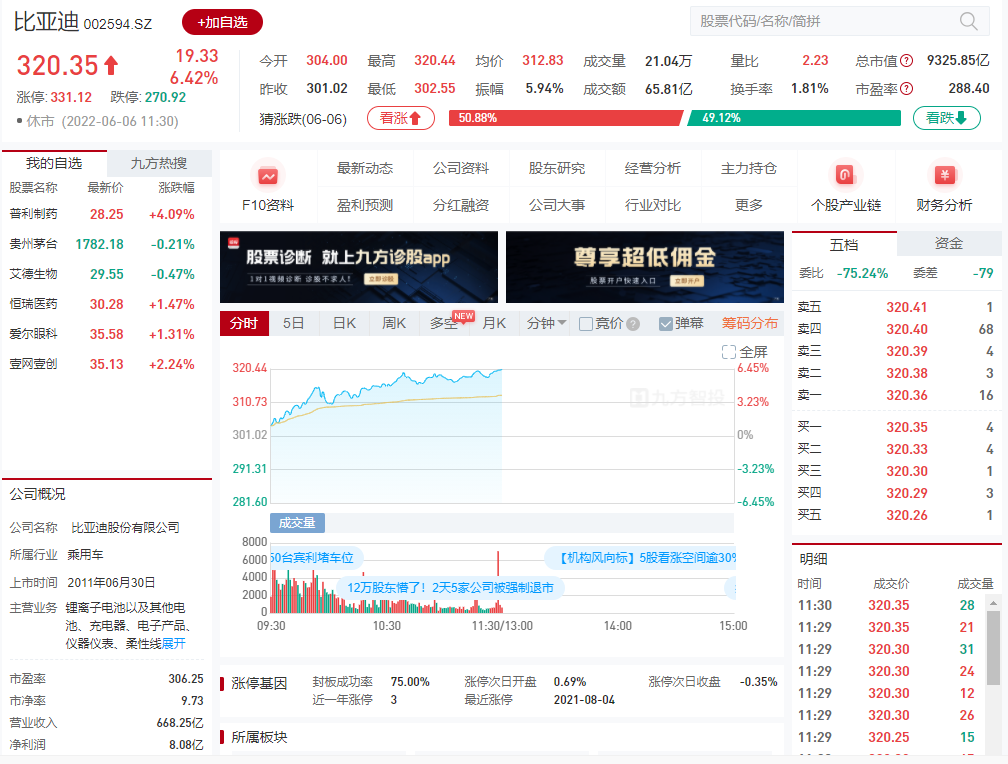The height and width of the screenshot is (764, 1008).
Task: Vote 看跌 bearish button
Action: [946, 118]
